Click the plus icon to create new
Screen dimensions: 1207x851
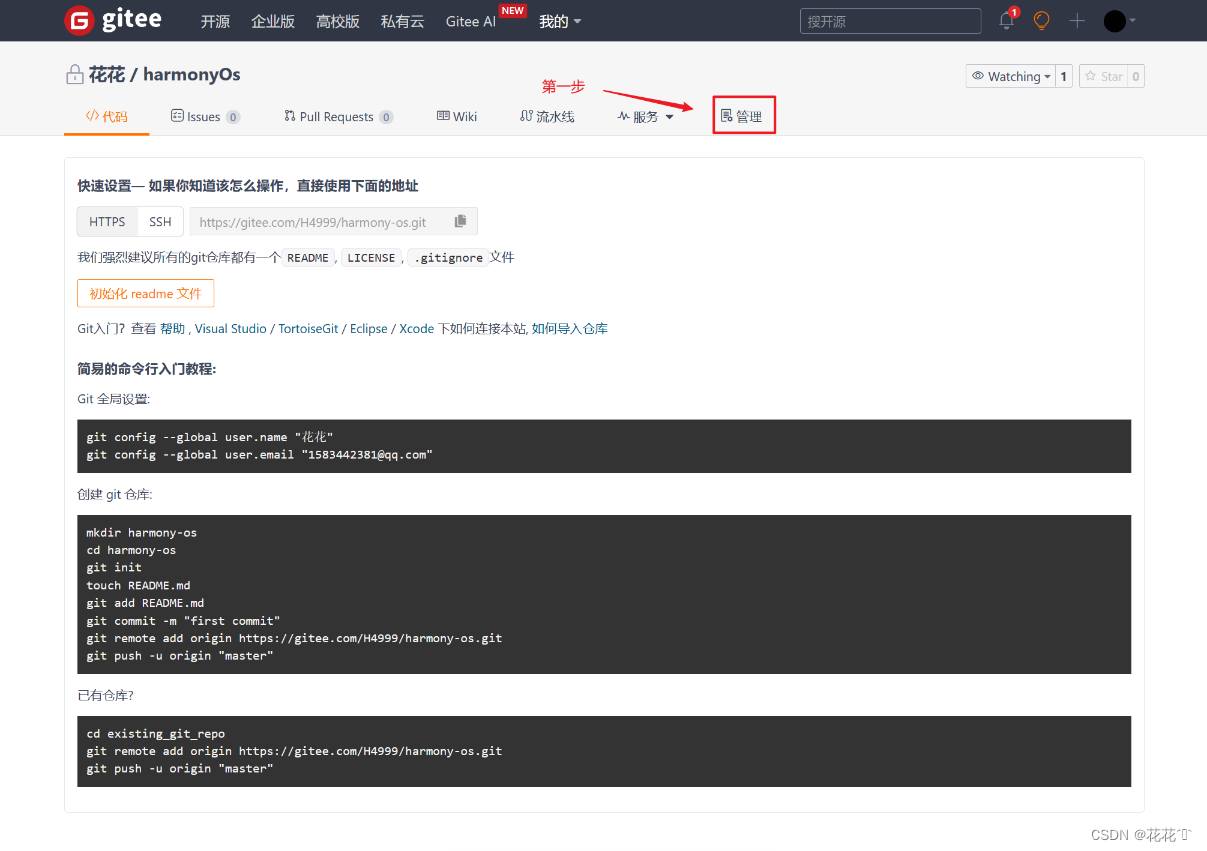pos(1077,20)
